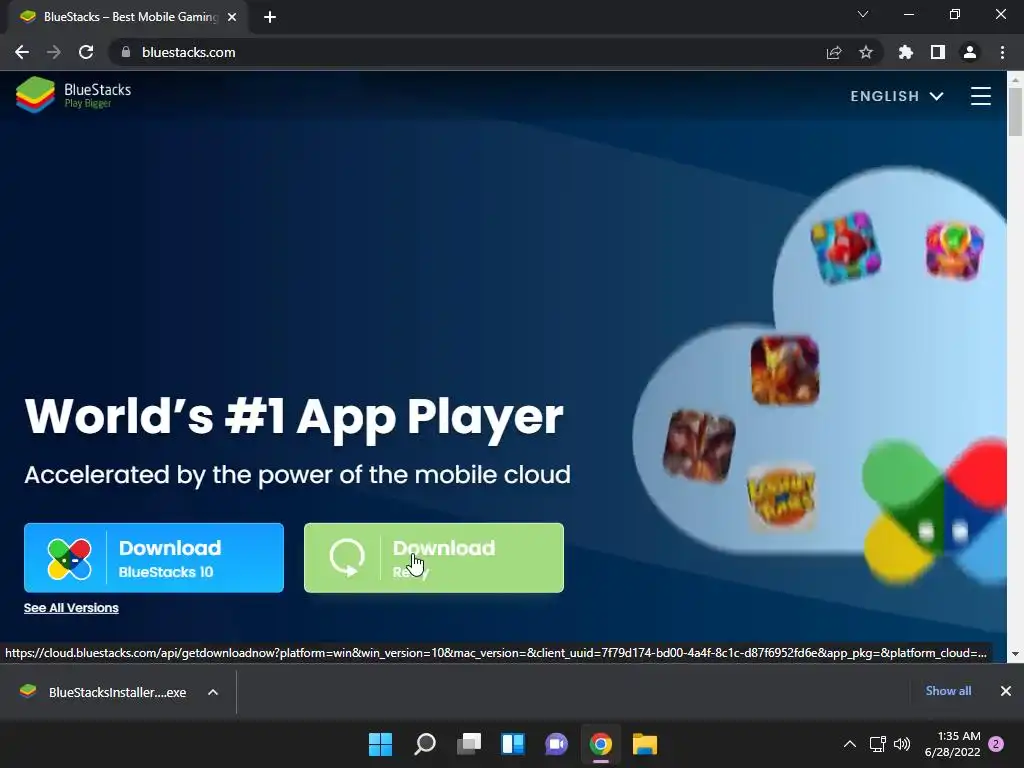Open the Chrome profile icon
This screenshot has width=1024, height=768.
point(970,52)
